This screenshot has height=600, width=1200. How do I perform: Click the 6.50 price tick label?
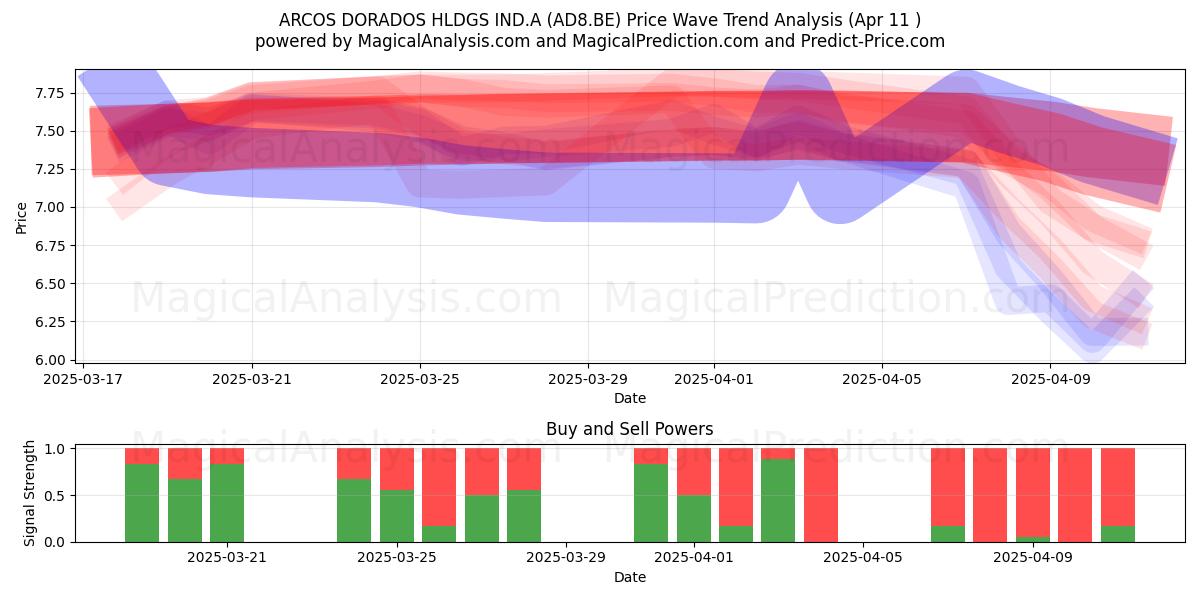[x=52, y=284]
